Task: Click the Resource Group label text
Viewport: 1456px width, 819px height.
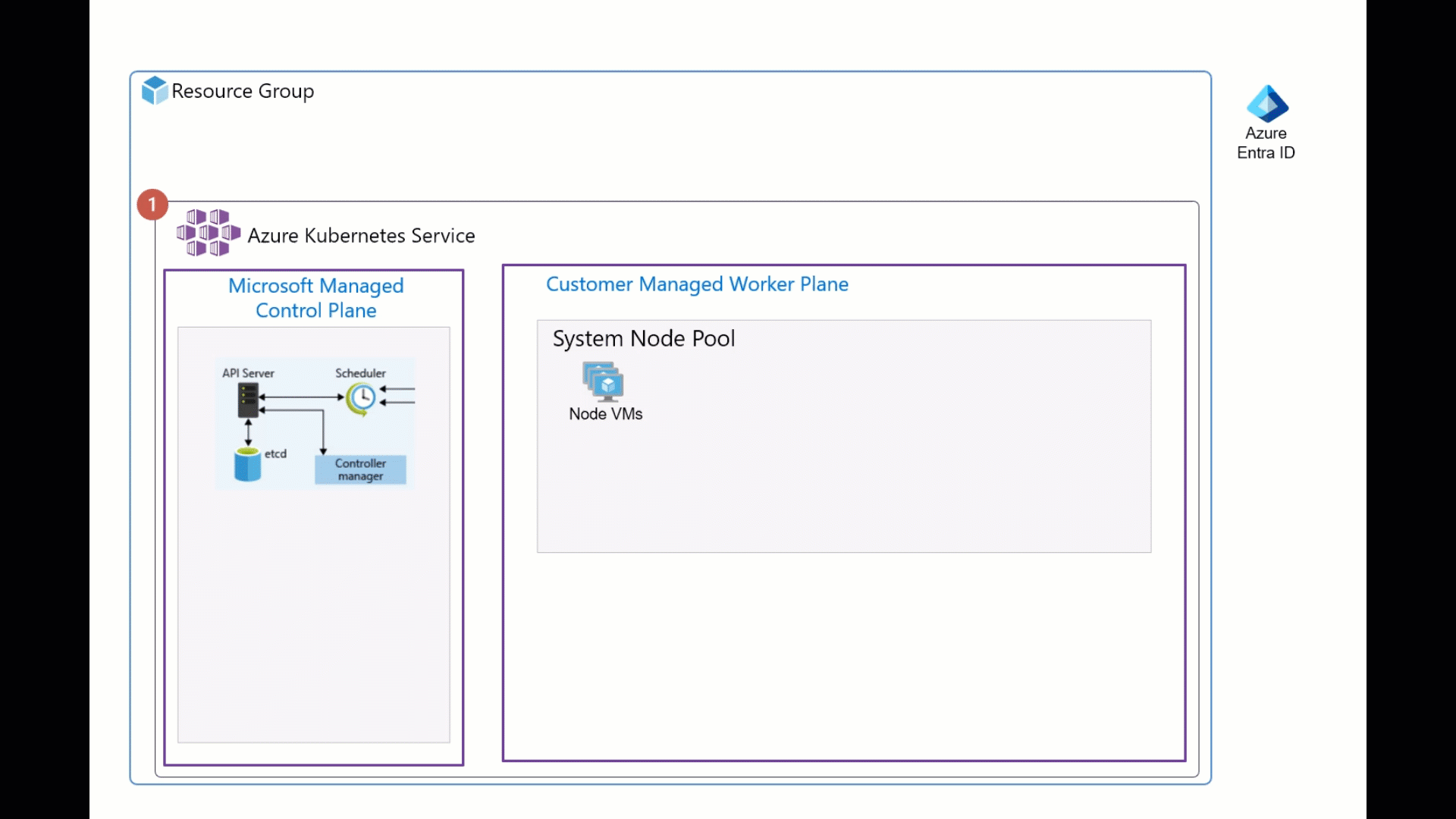Action: click(x=243, y=91)
